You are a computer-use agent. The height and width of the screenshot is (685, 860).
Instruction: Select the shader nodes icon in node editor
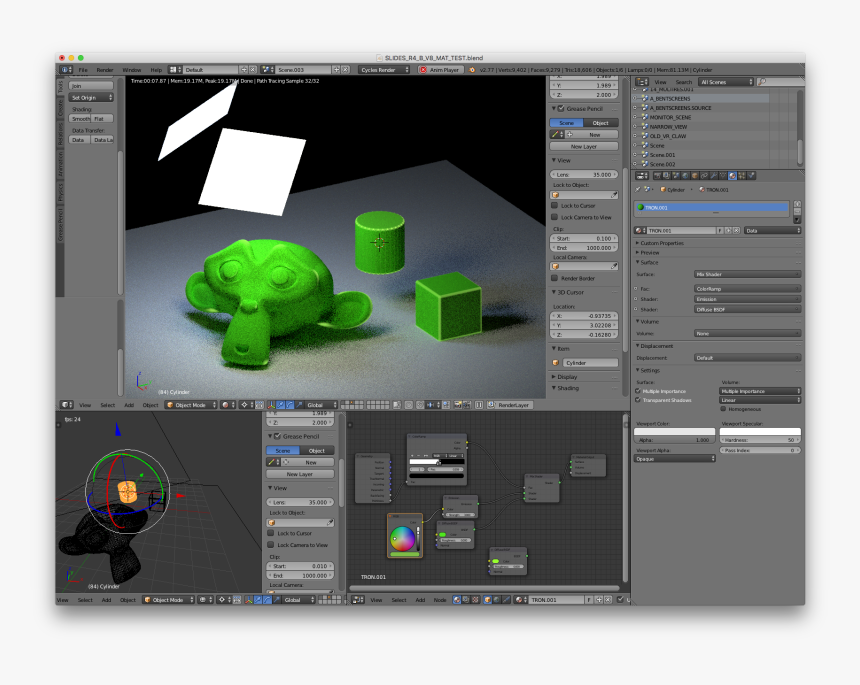pyautogui.click(x=455, y=600)
